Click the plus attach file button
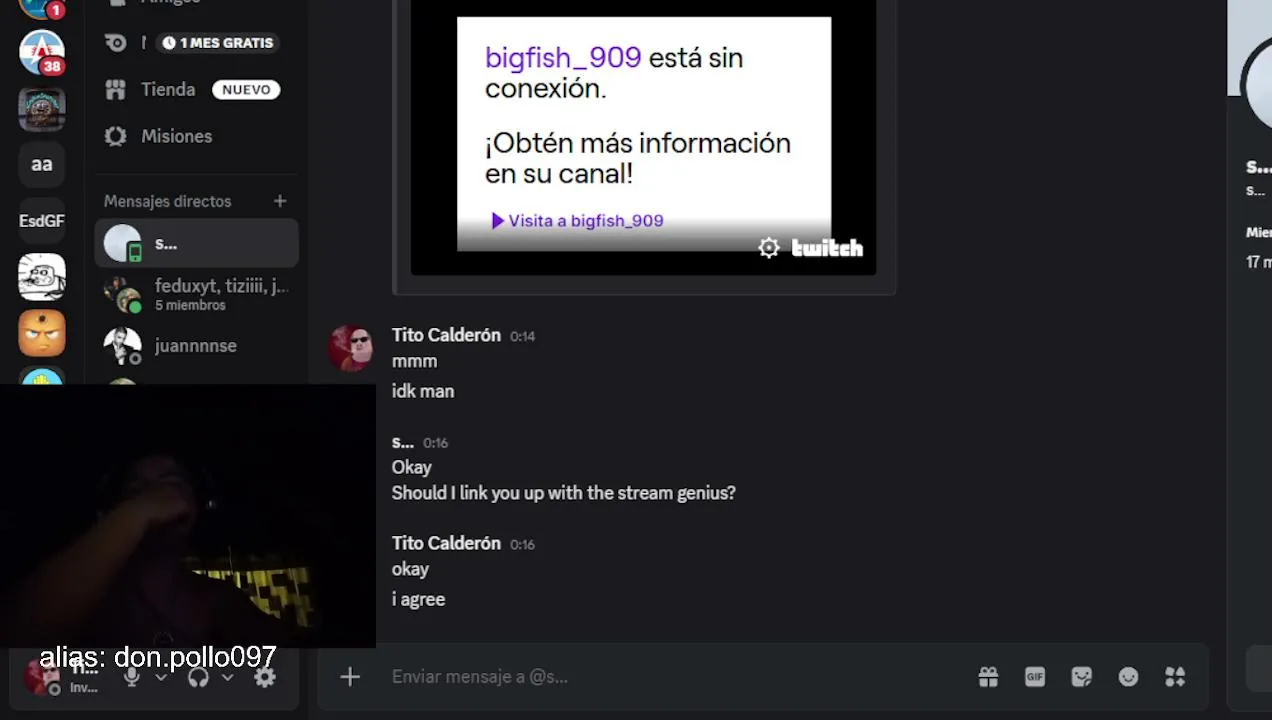Image resolution: width=1272 pixels, height=720 pixels. click(x=350, y=677)
